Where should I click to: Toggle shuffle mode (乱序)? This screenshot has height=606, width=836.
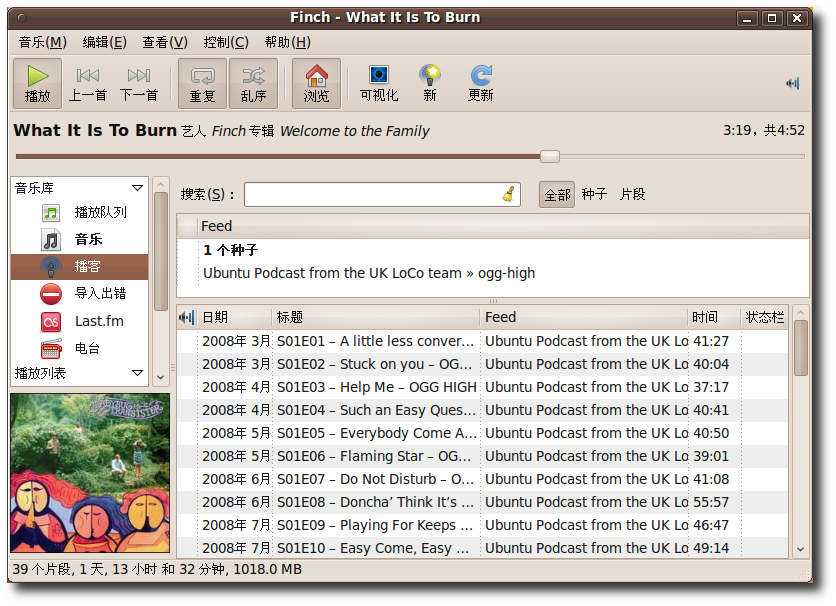[x=253, y=84]
